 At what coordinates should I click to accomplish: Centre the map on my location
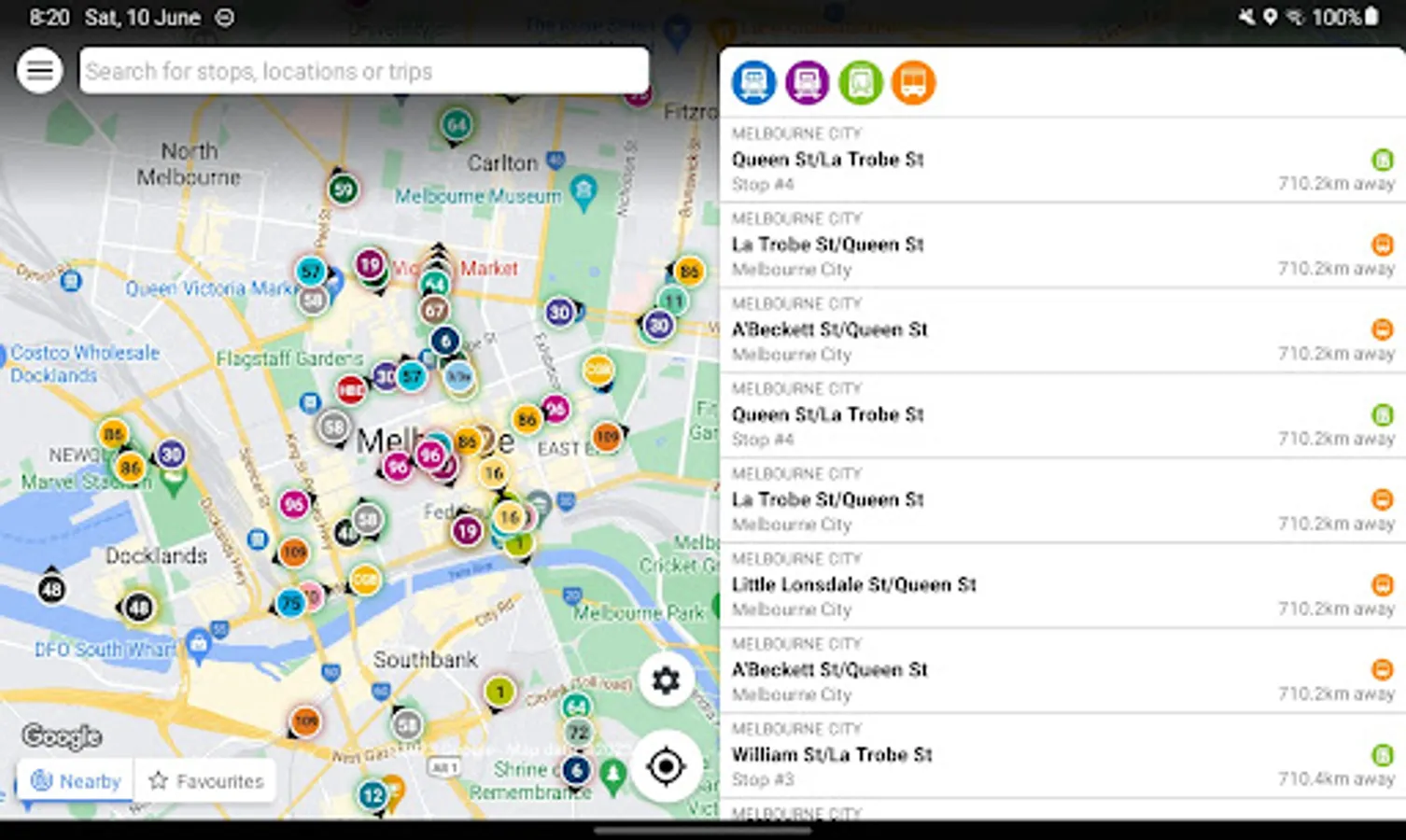pos(666,767)
